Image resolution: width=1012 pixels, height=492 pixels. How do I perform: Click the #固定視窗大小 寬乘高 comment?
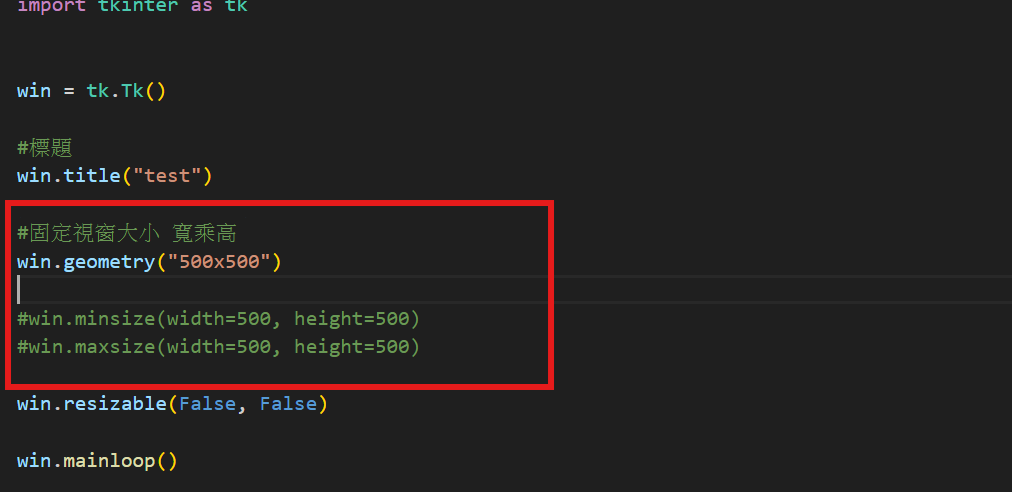click(126, 233)
